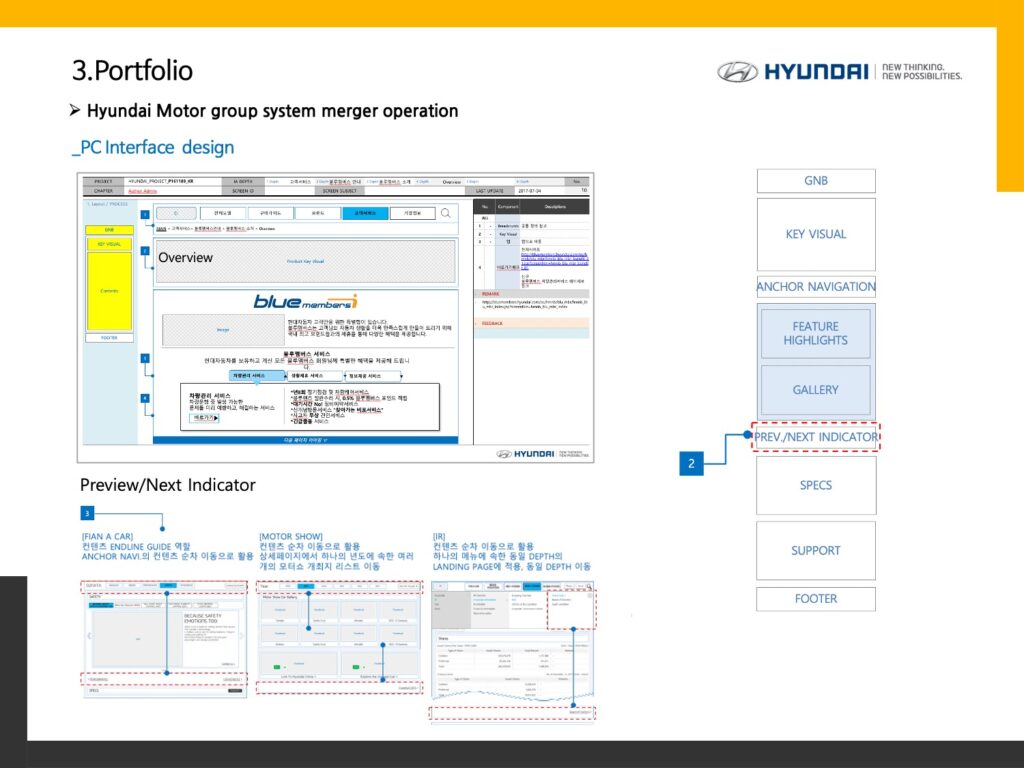Viewport: 1024px width, 768px height.
Task: Click the FEATURE HIGHLIGHTS block
Action: [x=815, y=333]
